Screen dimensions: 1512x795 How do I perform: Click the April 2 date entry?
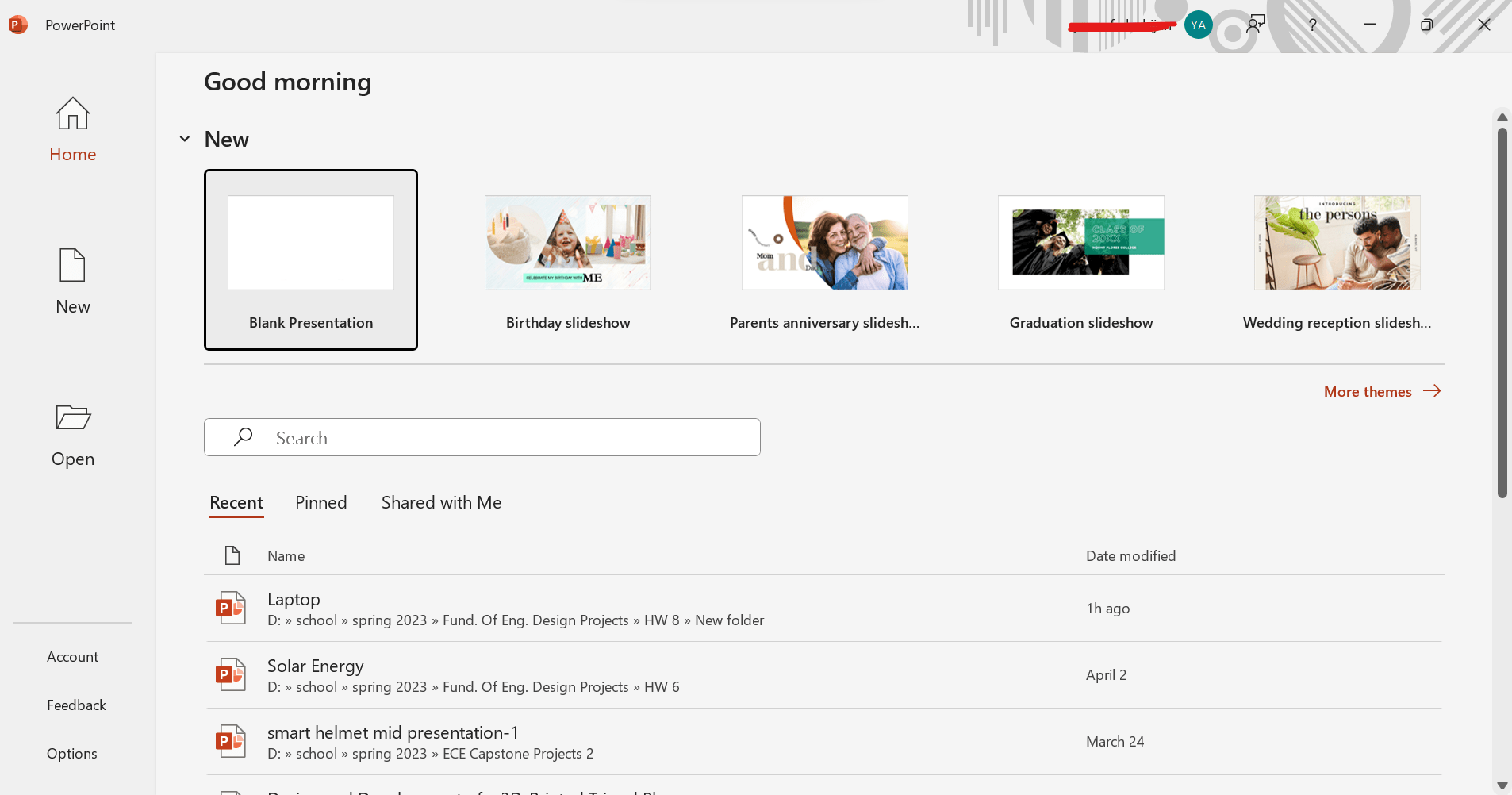[x=1106, y=675]
